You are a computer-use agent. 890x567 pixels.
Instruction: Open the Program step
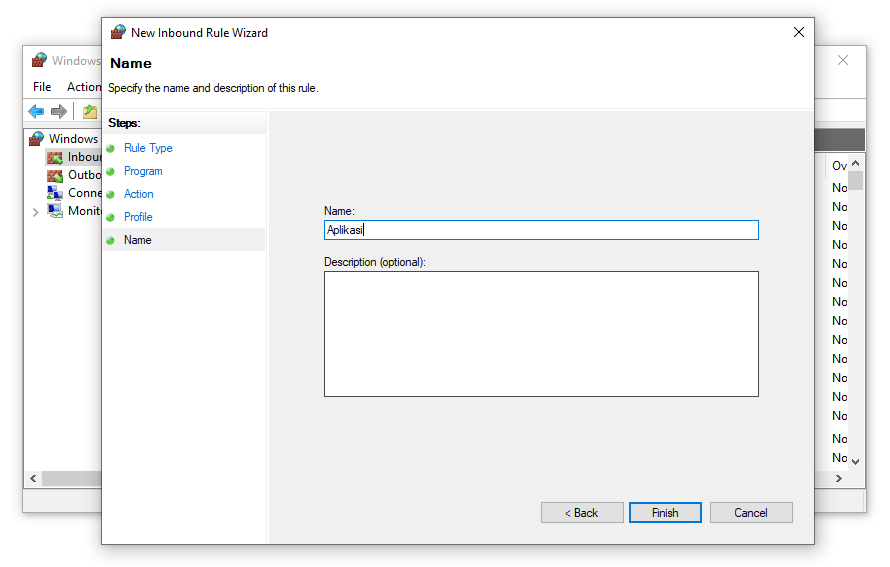[143, 171]
